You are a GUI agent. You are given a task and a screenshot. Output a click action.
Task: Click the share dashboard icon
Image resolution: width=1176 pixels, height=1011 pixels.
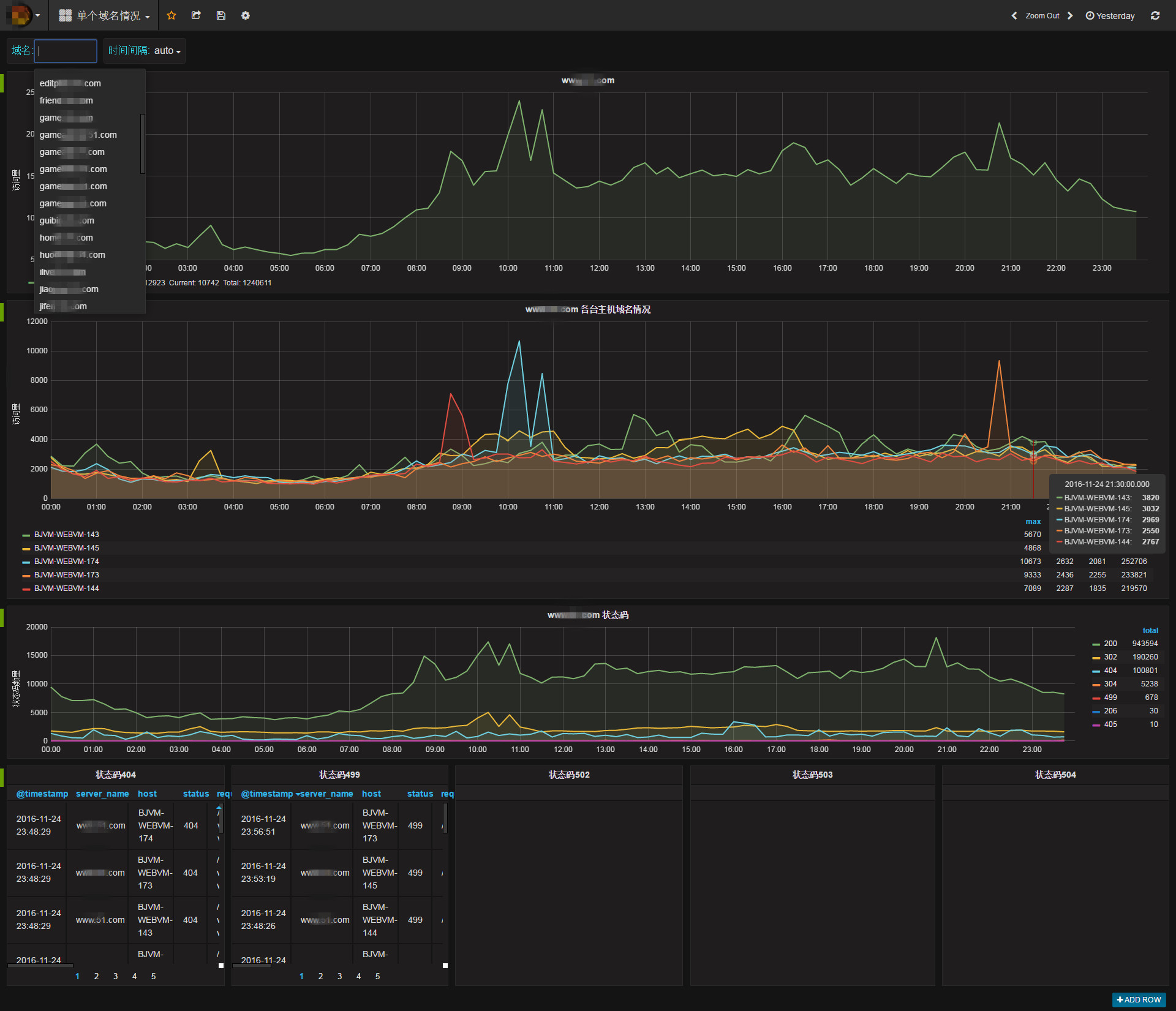click(x=196, y=15)
